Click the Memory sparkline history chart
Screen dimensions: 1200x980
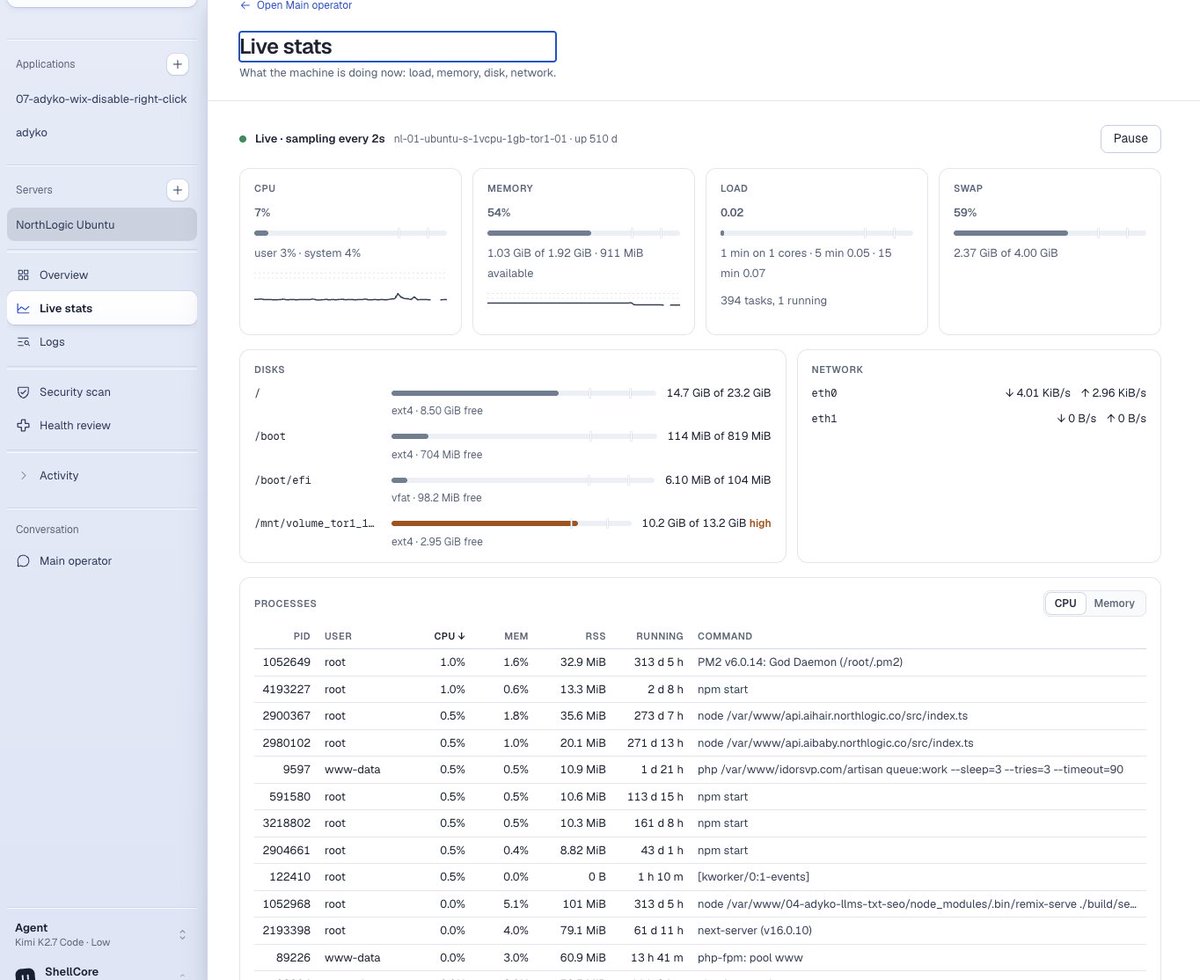[x=583, y=299]
